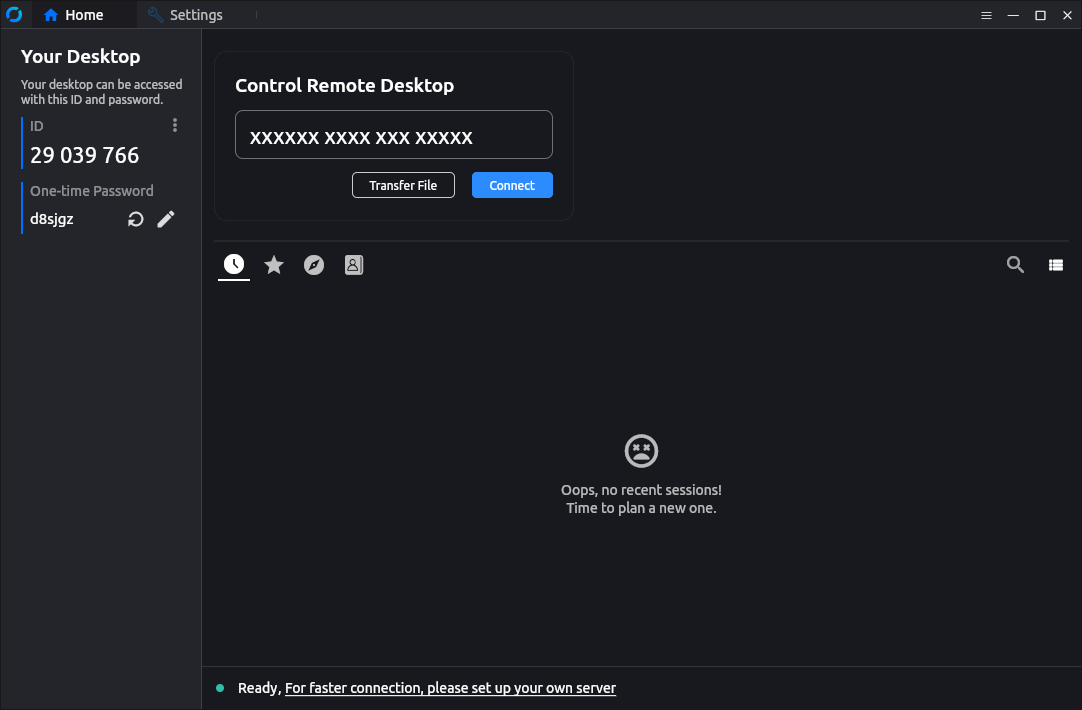Open the Address Book

[353, 264]
